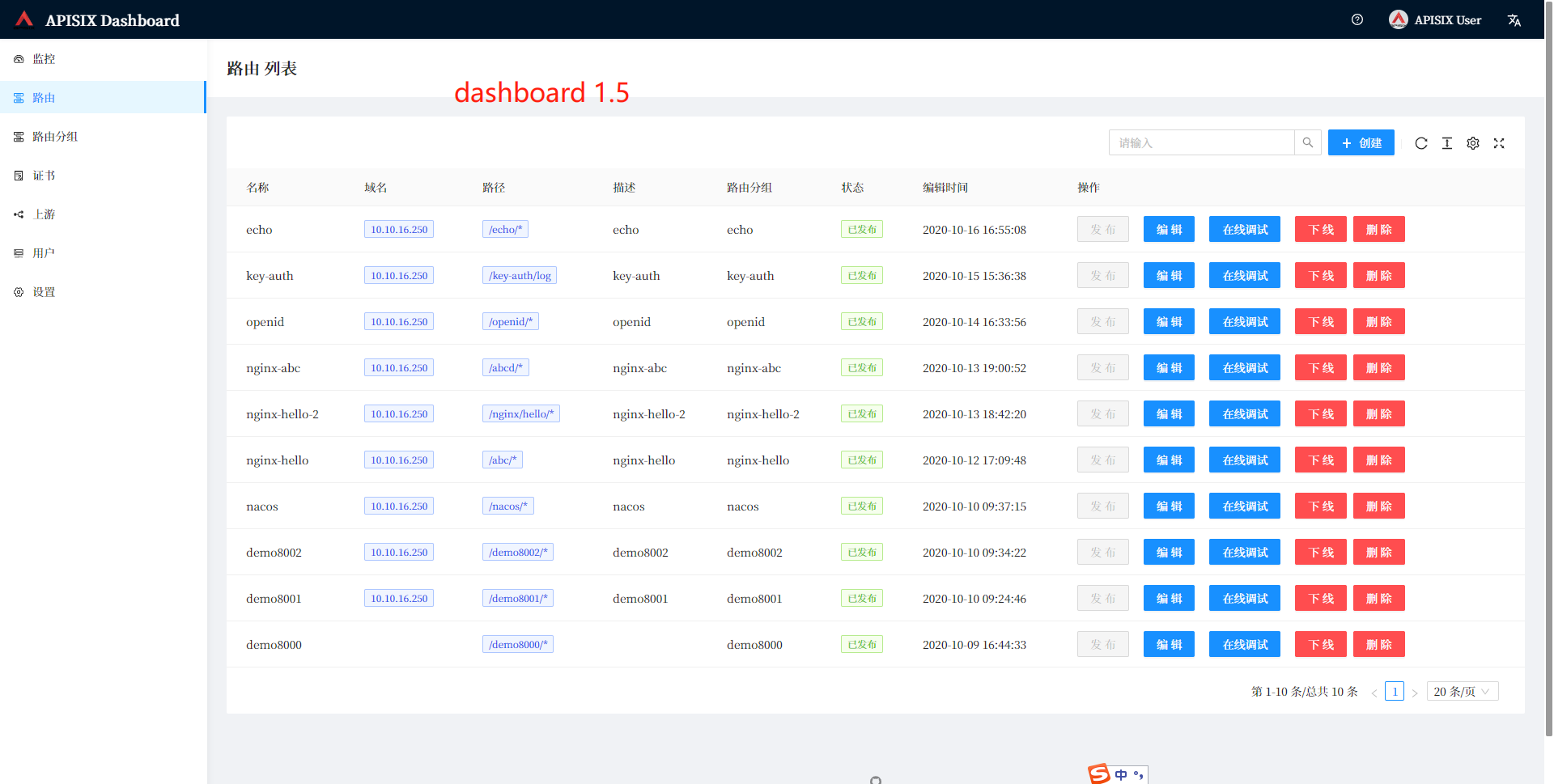Click the 创建 button
Viewport: 1554px width, 784px height.
[x=1361, y=142]
